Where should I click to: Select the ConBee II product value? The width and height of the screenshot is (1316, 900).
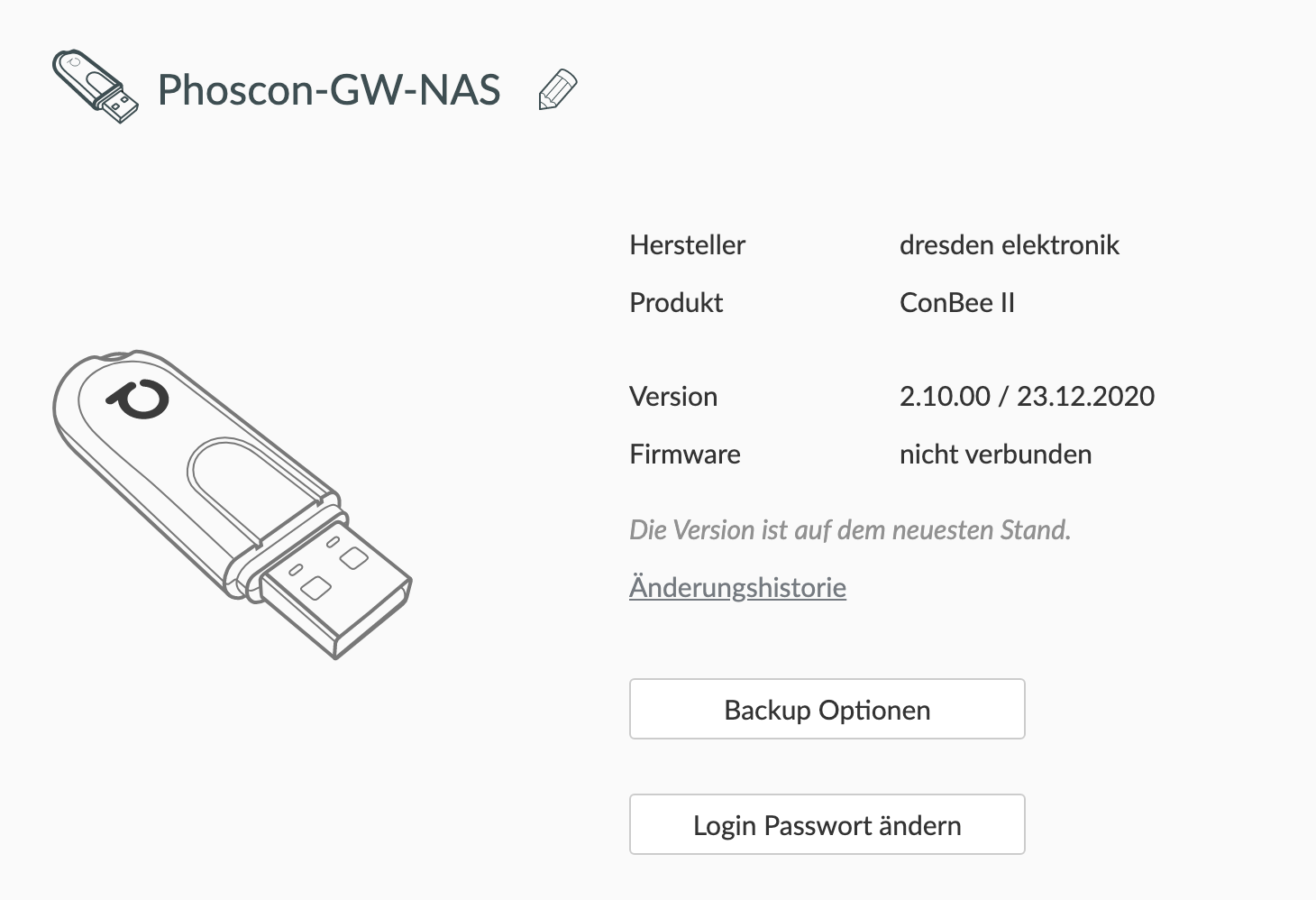[956, 303]
